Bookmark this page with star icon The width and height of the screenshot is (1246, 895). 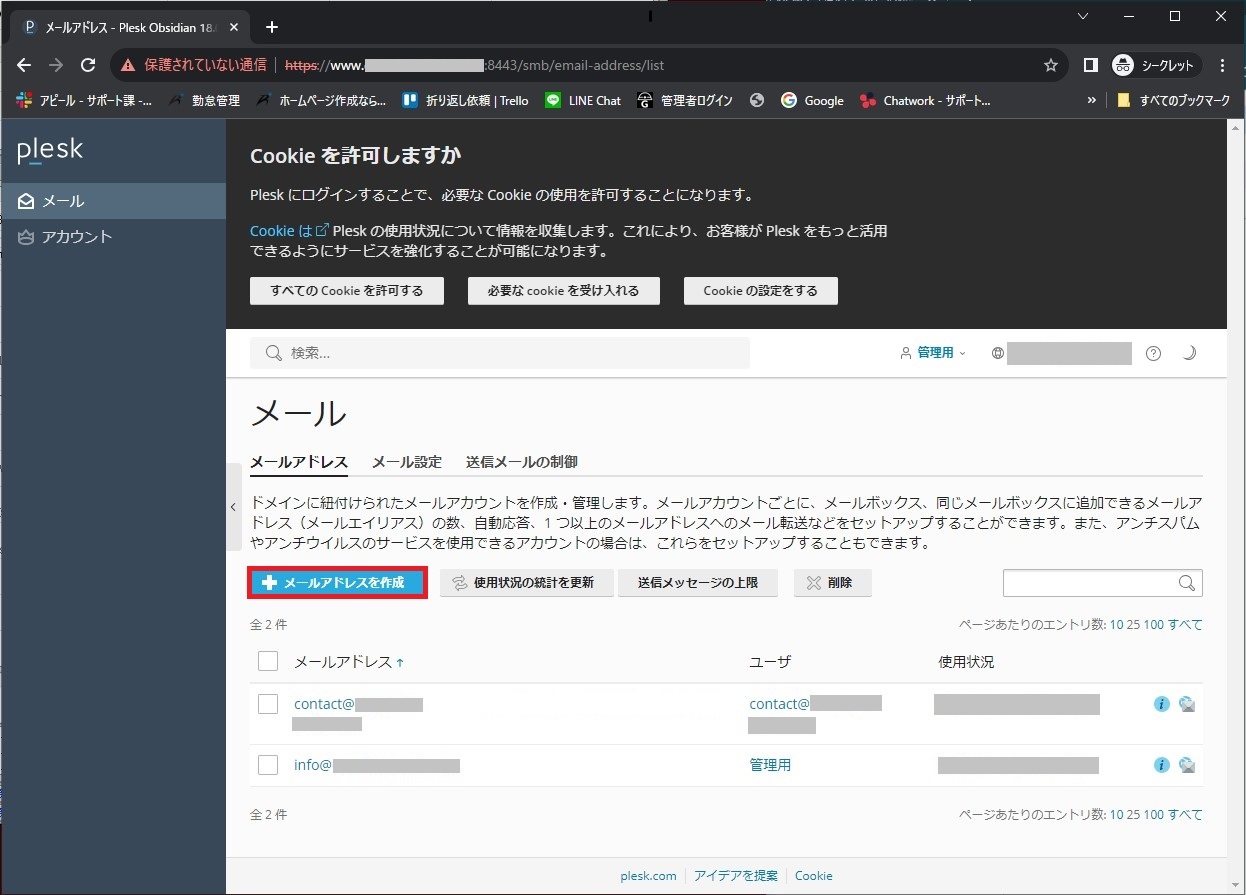tap(1050, 65)
